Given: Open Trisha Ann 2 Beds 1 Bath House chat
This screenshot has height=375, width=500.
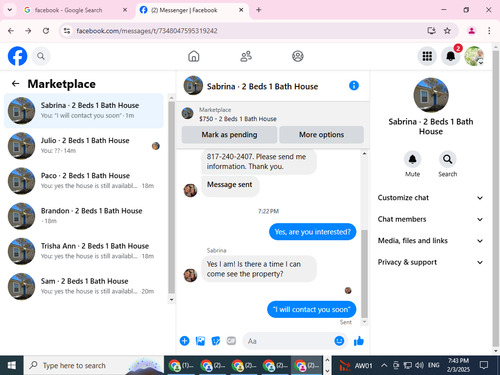Looking at the screenshot, I should click(x=84, y=251).
